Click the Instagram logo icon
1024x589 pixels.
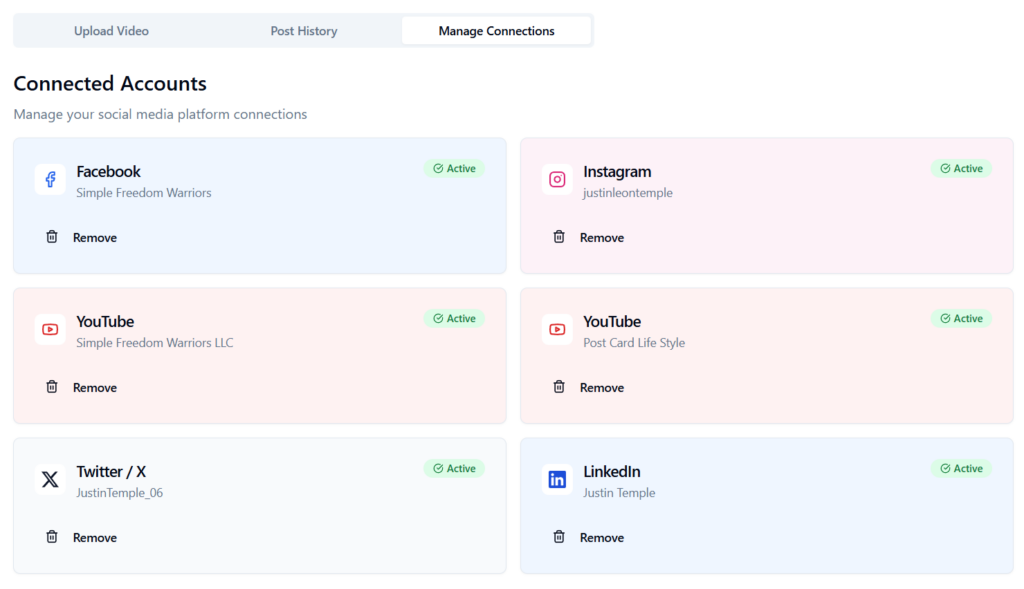pos(557,180)
